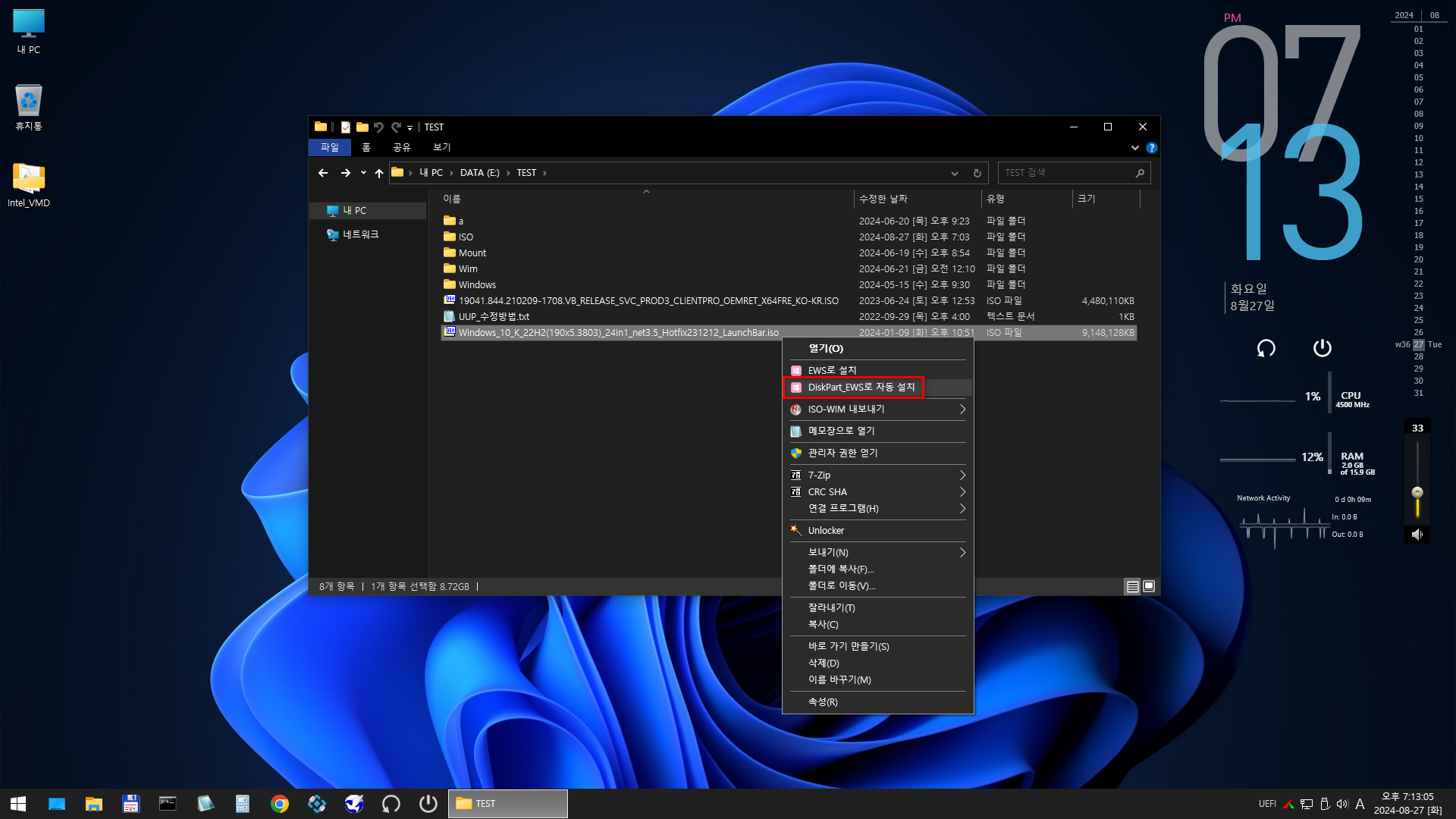1456x819 pixels.
Task: Click the tray network icon
Action: click(x=1307, y=804)
